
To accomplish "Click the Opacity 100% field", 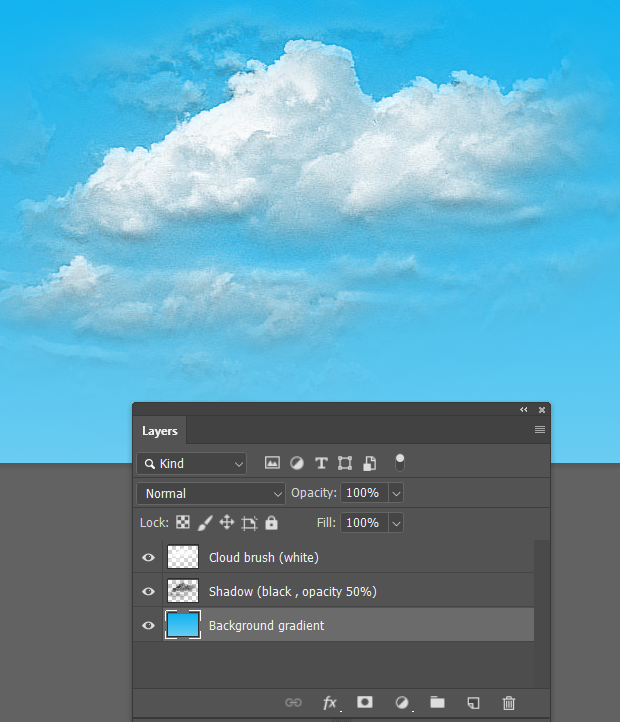I will point(364,493).
